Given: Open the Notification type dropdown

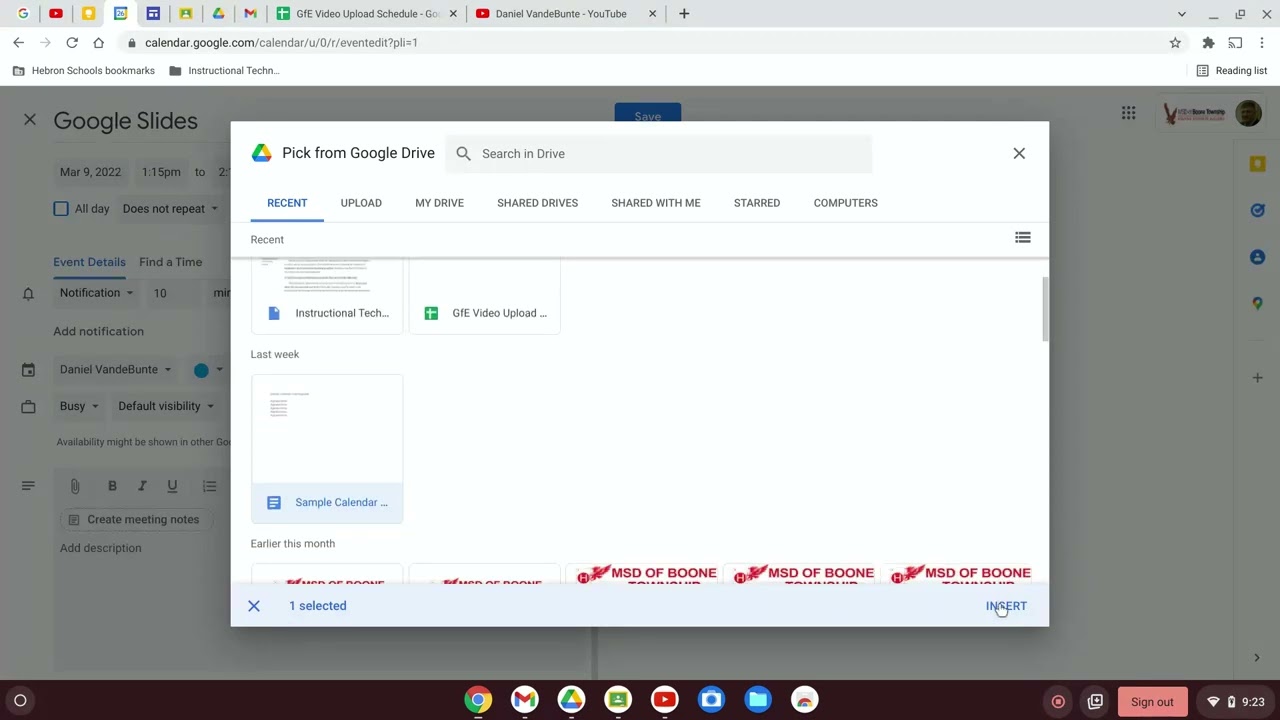Looking at the screenshot, I should pos(96,293).
